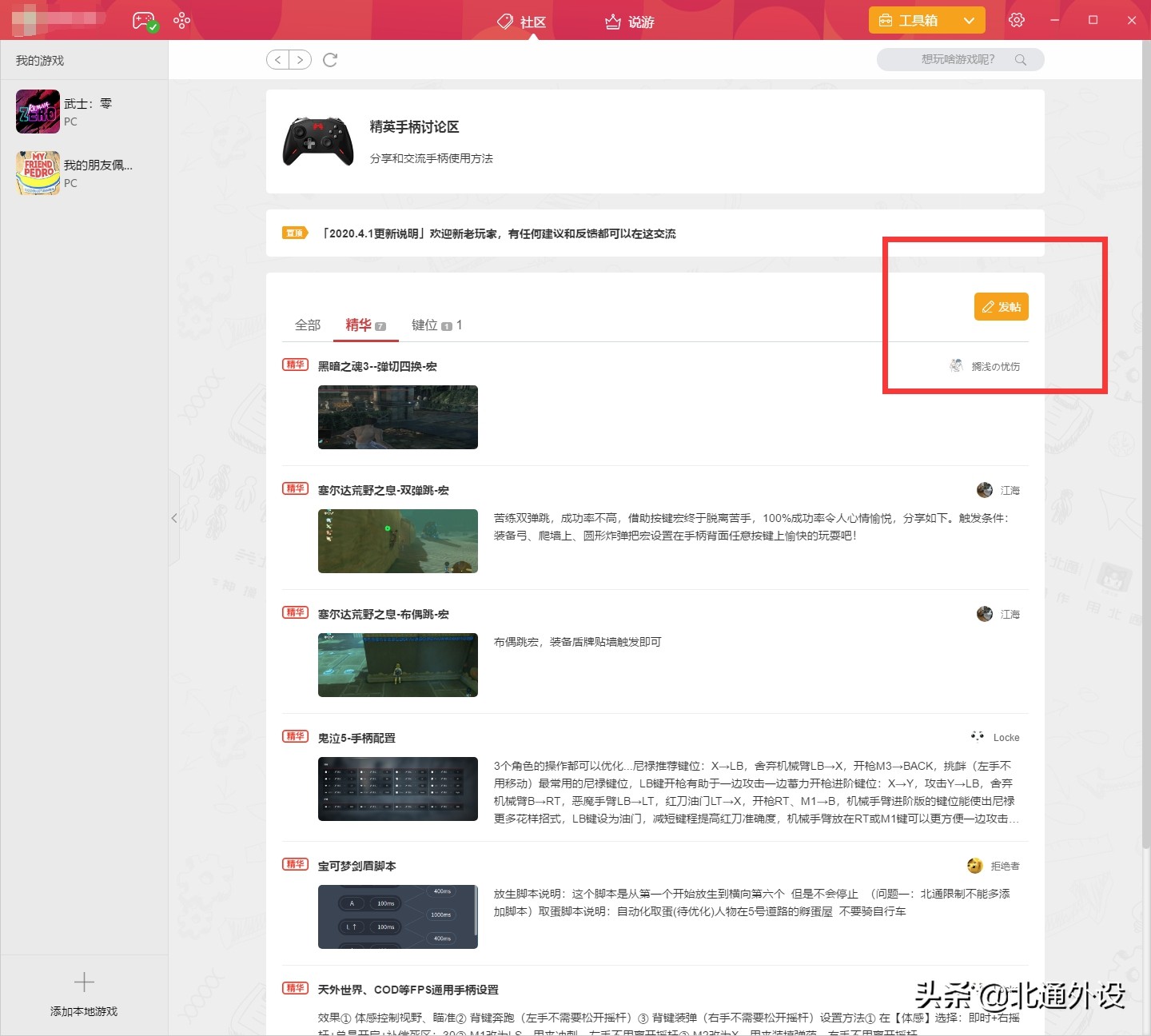
Task: Click the 鬼泣5 key config thumbnail
Action: [x=398, y=789]
